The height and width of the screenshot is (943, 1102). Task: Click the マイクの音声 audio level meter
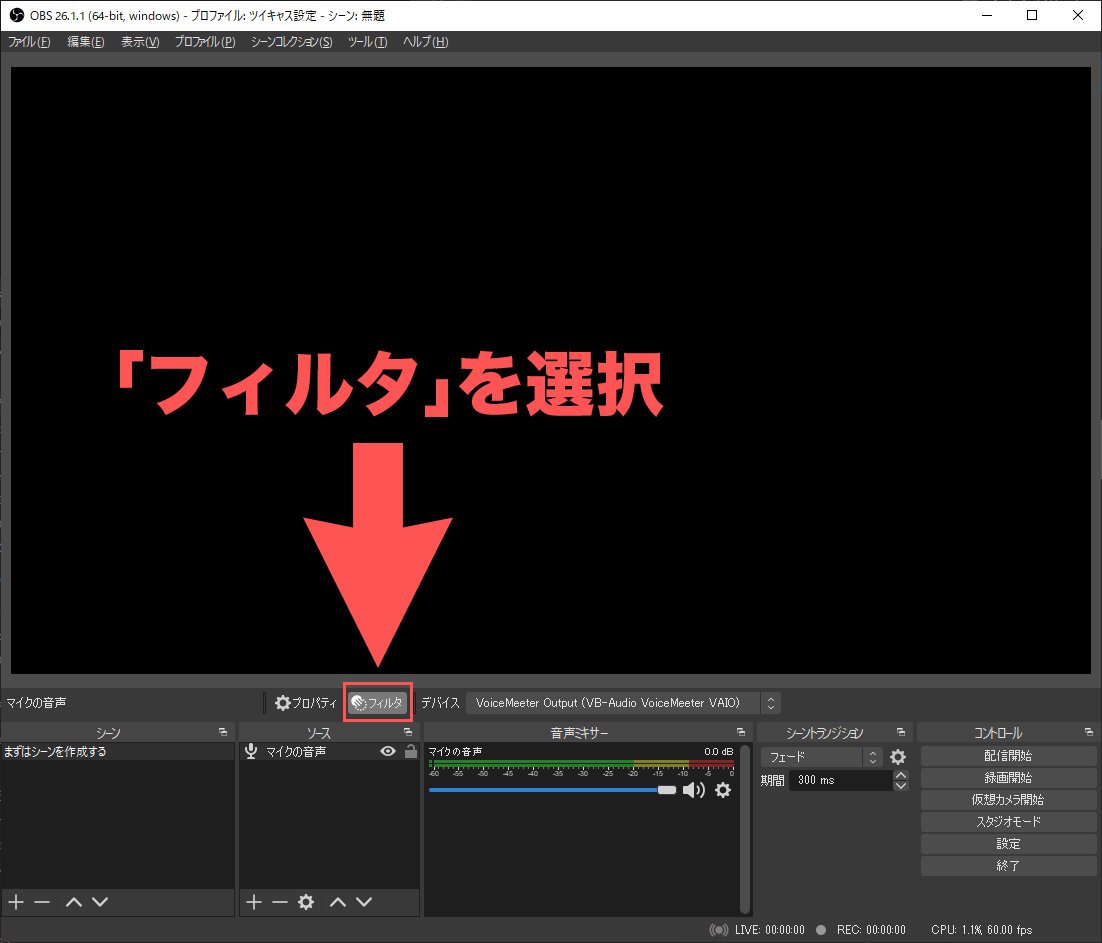581,764
